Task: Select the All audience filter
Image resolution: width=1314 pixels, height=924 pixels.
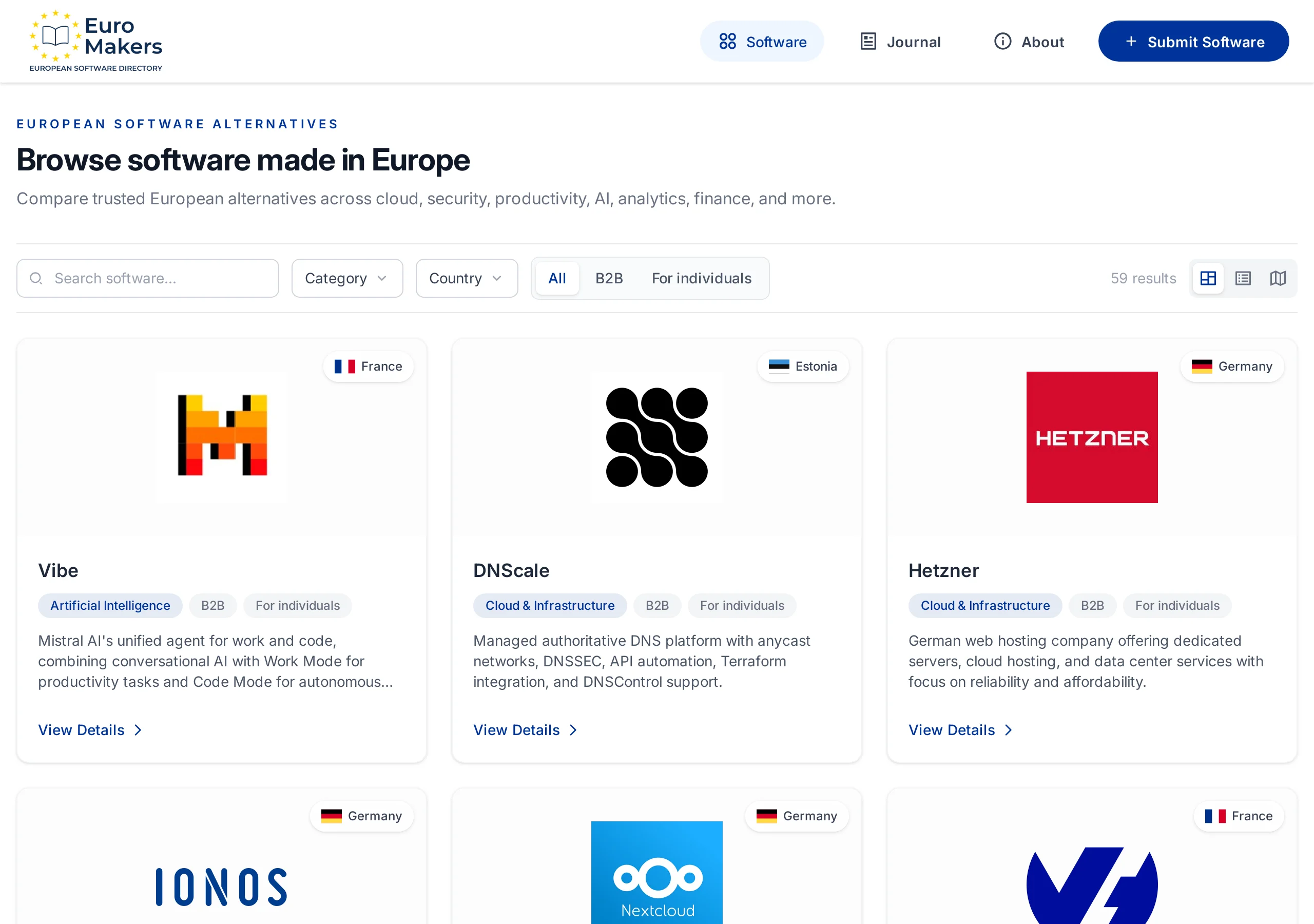Action: (557, 278)
